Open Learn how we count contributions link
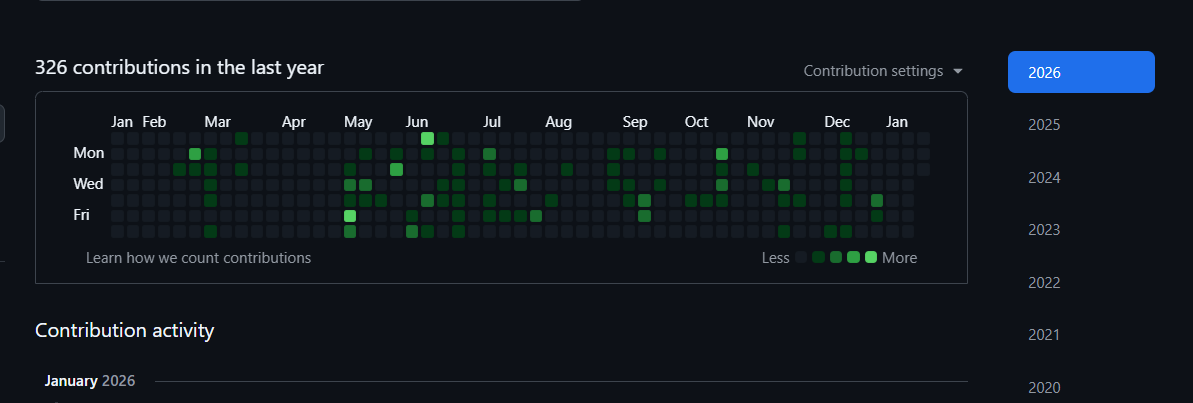Viewport: 1193px width, 403px height. [199, 258]
